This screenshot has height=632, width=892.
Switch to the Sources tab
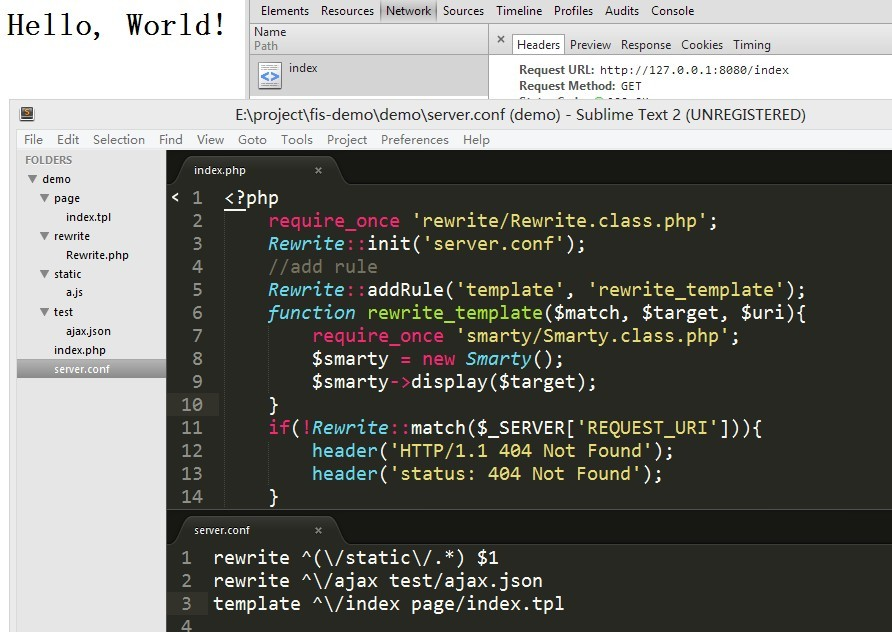(463, 11)
